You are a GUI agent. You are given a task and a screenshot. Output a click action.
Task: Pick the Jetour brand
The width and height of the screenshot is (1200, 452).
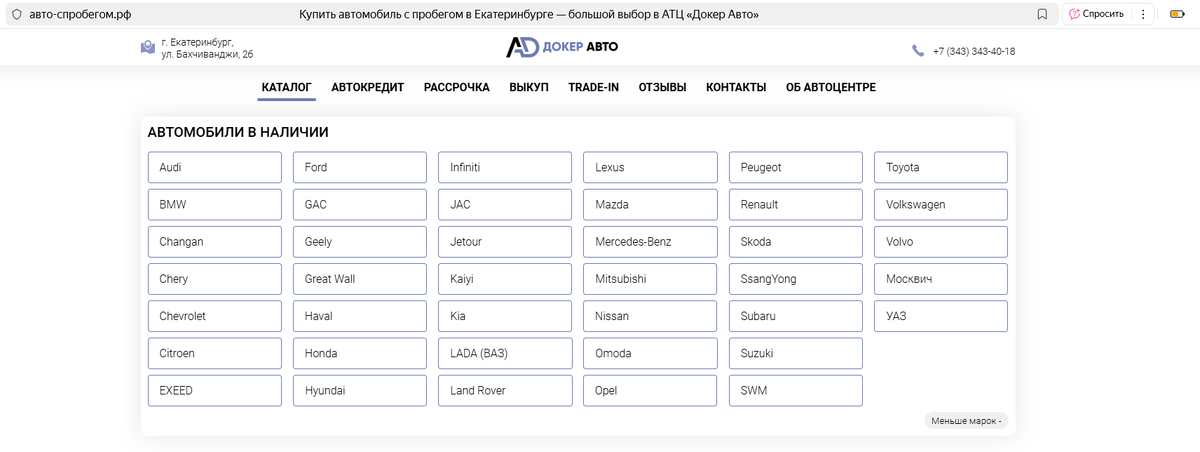[x=505, y=242]
